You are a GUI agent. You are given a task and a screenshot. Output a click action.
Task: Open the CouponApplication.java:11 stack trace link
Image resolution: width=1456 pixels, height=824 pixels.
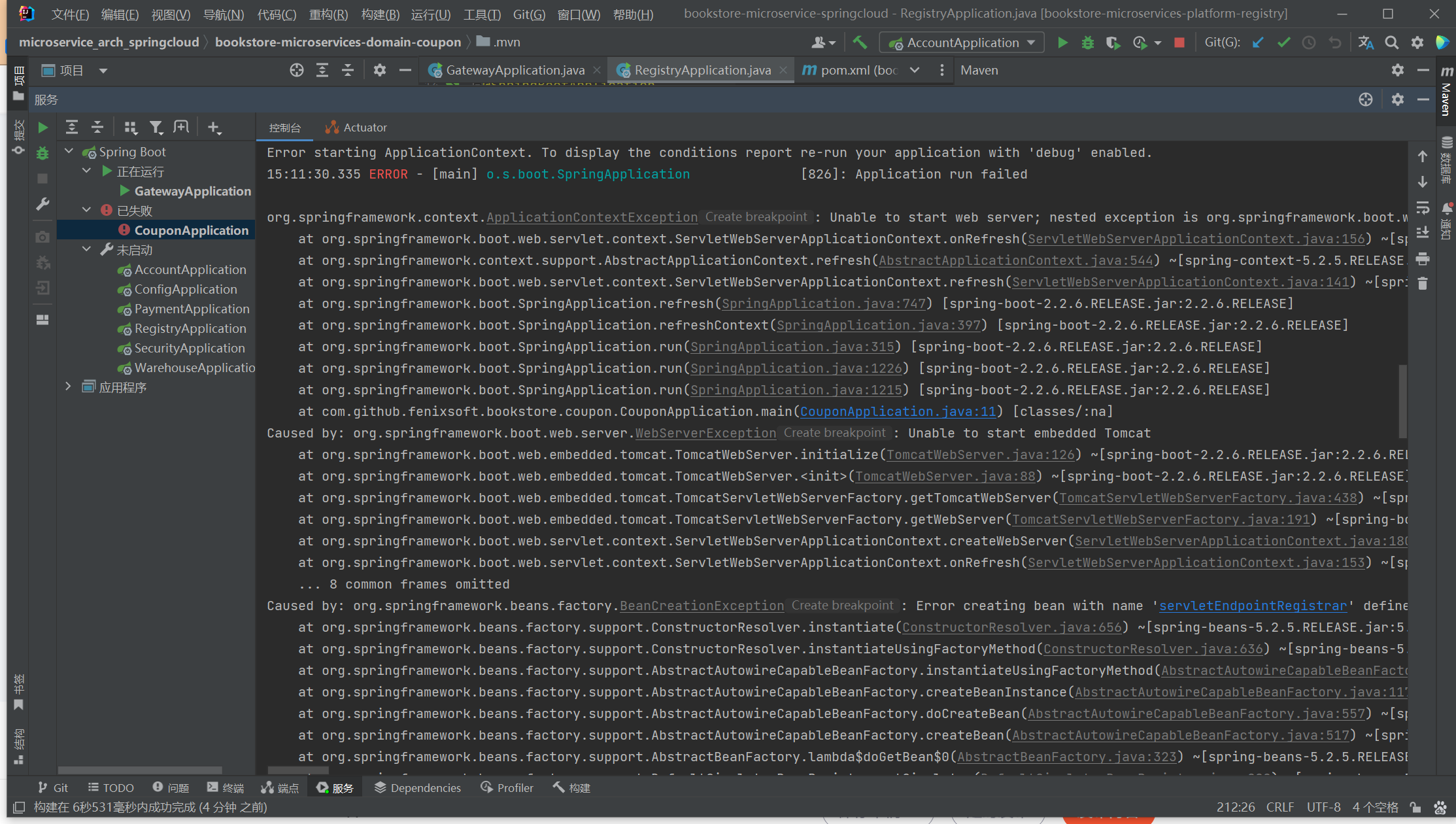(898, 411)
